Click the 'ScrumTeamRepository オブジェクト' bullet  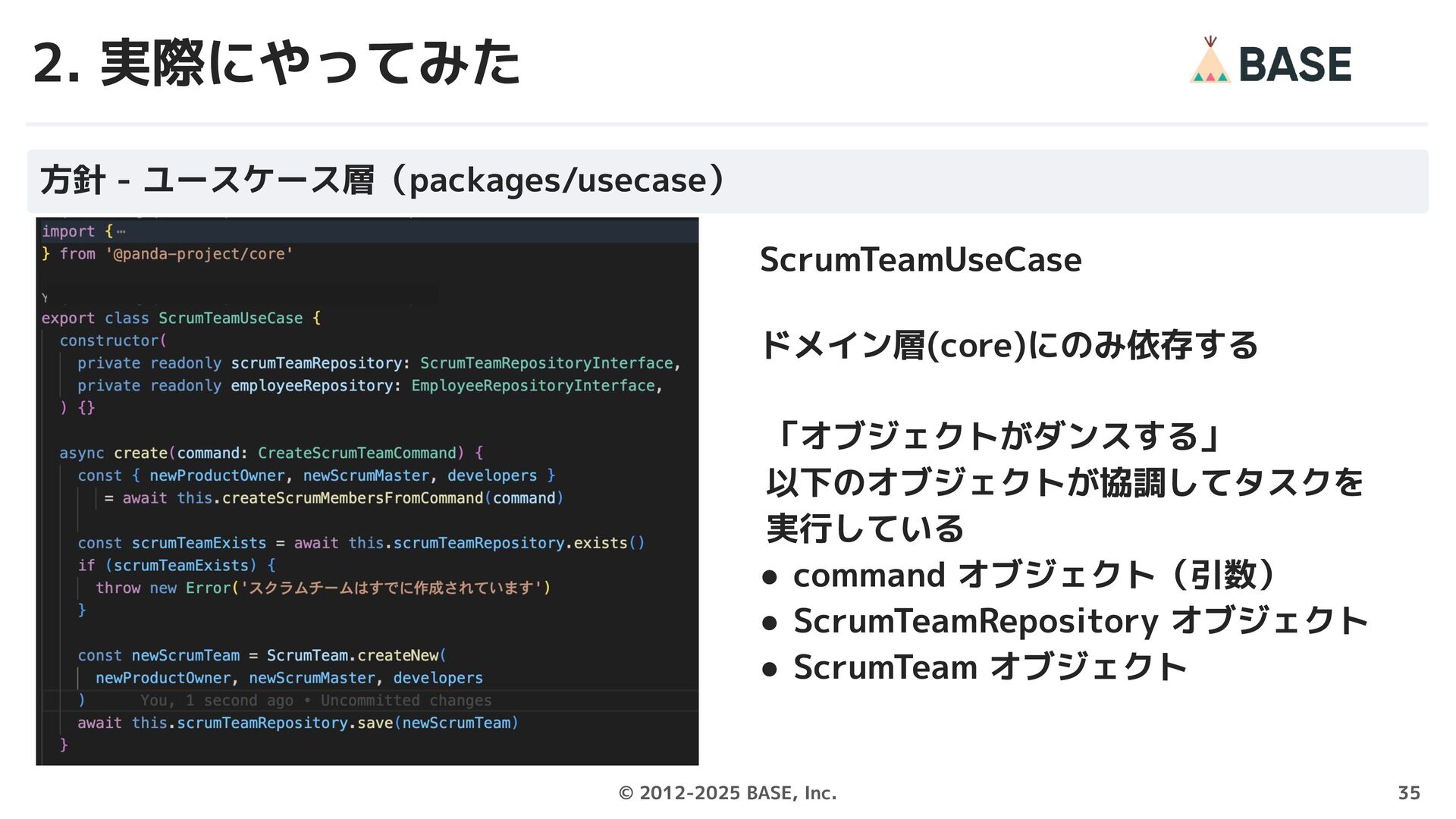[x=1079, y=621]
